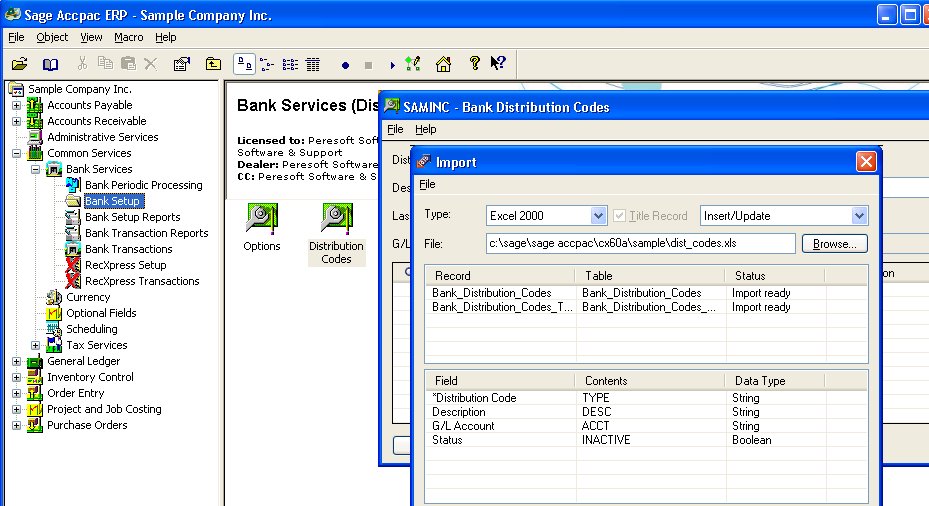Switch to large icons view in toolbar
This screenshot has width=929, height=506.
click(244, 64)
